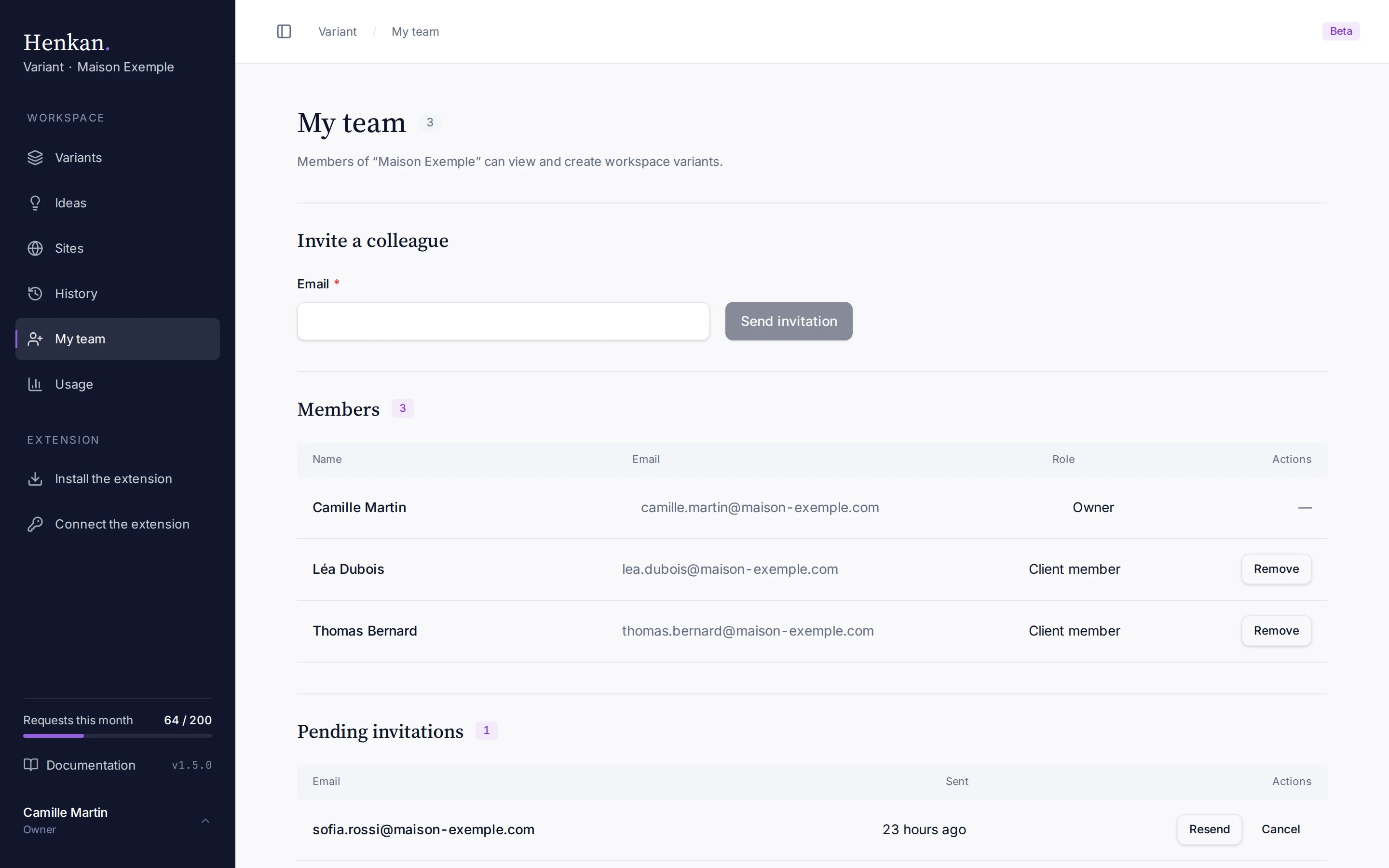Toggle the sidebar panel icon

coord(284,31)
